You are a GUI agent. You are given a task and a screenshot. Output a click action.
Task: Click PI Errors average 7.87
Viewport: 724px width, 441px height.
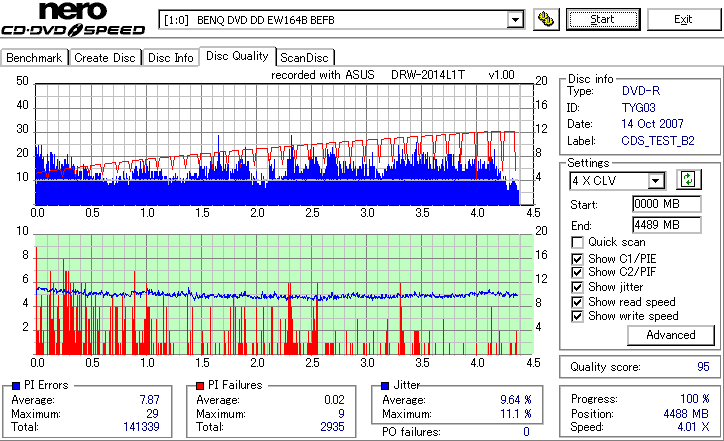[150, 399]
